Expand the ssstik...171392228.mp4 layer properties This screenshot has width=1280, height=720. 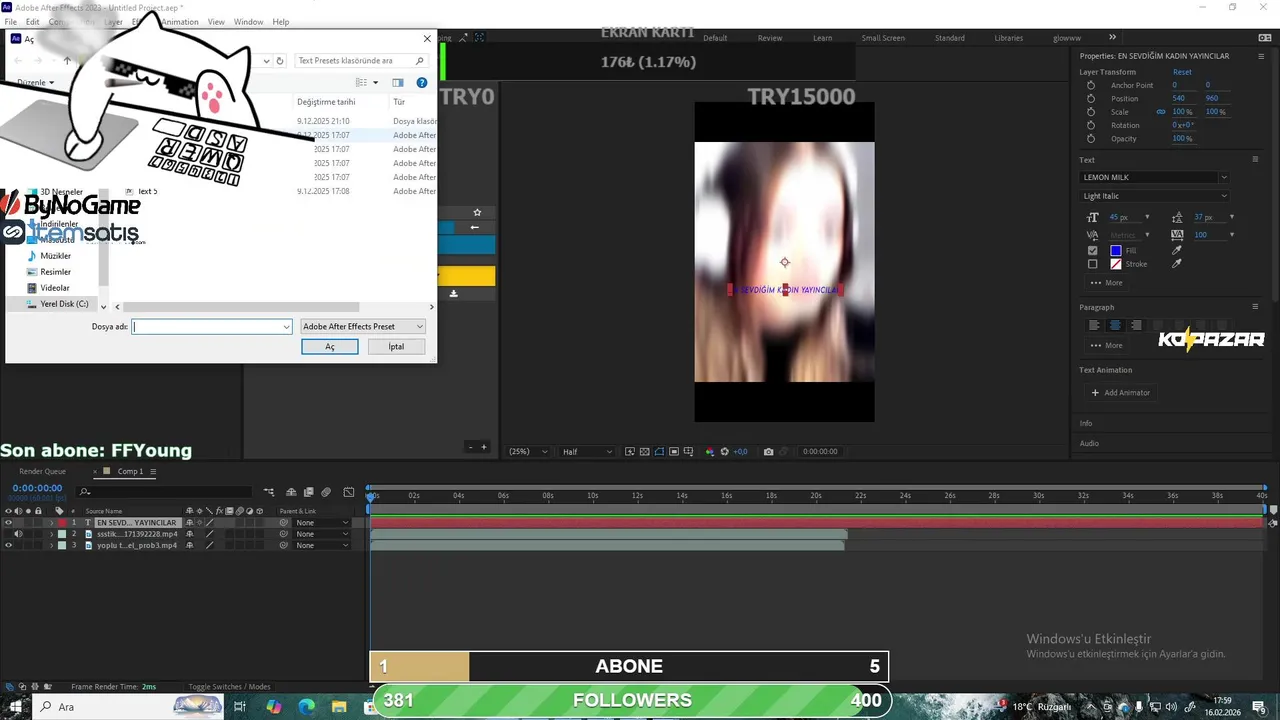point(52,534)
